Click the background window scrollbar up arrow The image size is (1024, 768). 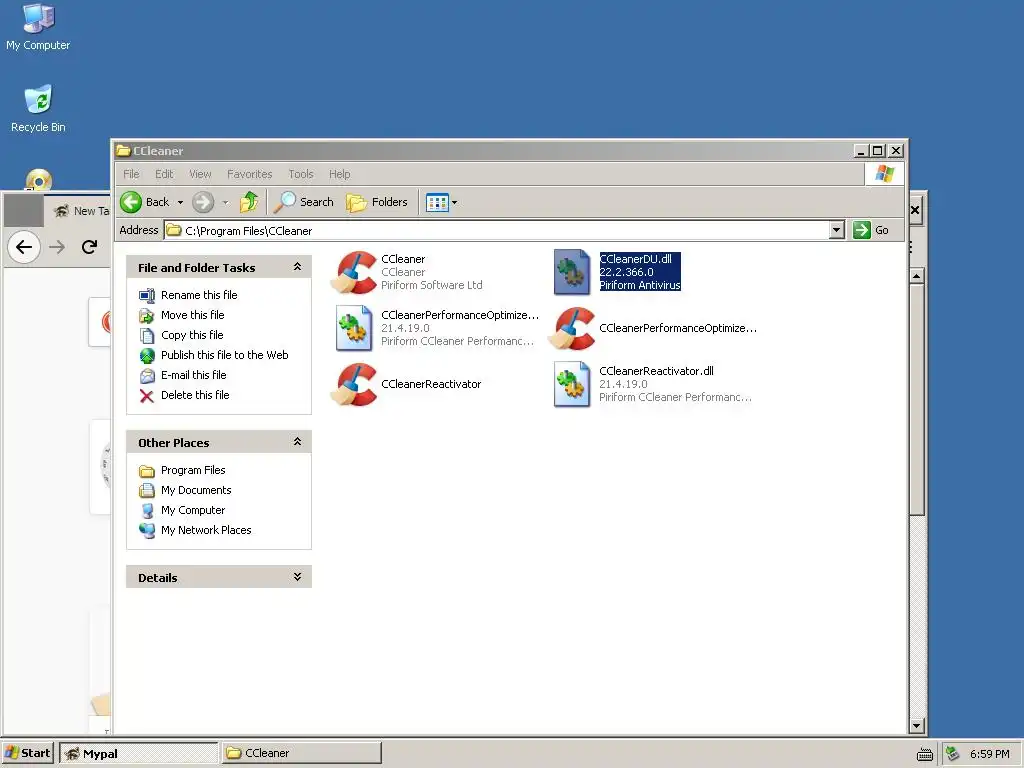click(916, 276)
